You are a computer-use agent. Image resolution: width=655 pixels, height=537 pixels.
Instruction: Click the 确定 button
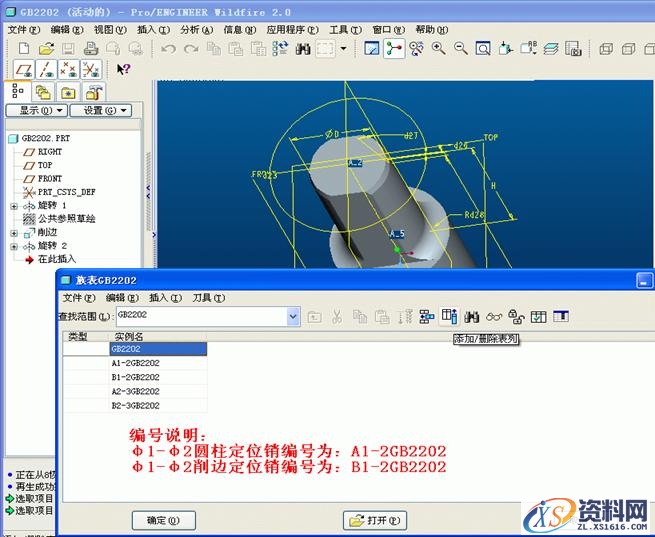[x=164, y=521]
